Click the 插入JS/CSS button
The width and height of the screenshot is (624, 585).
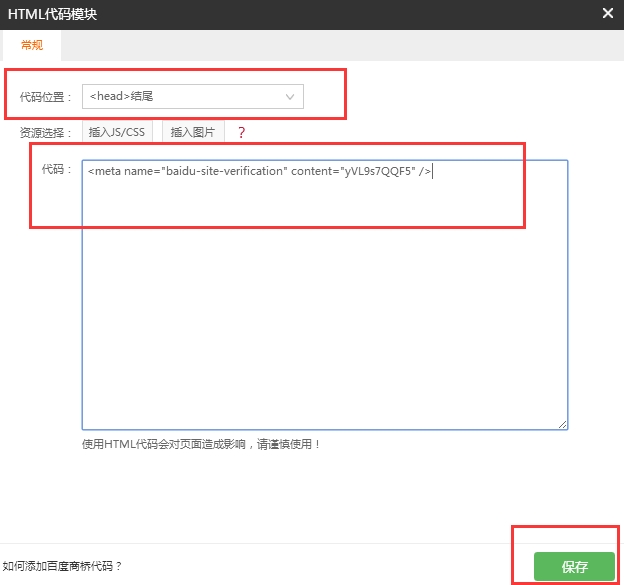[x=117, y=132]
